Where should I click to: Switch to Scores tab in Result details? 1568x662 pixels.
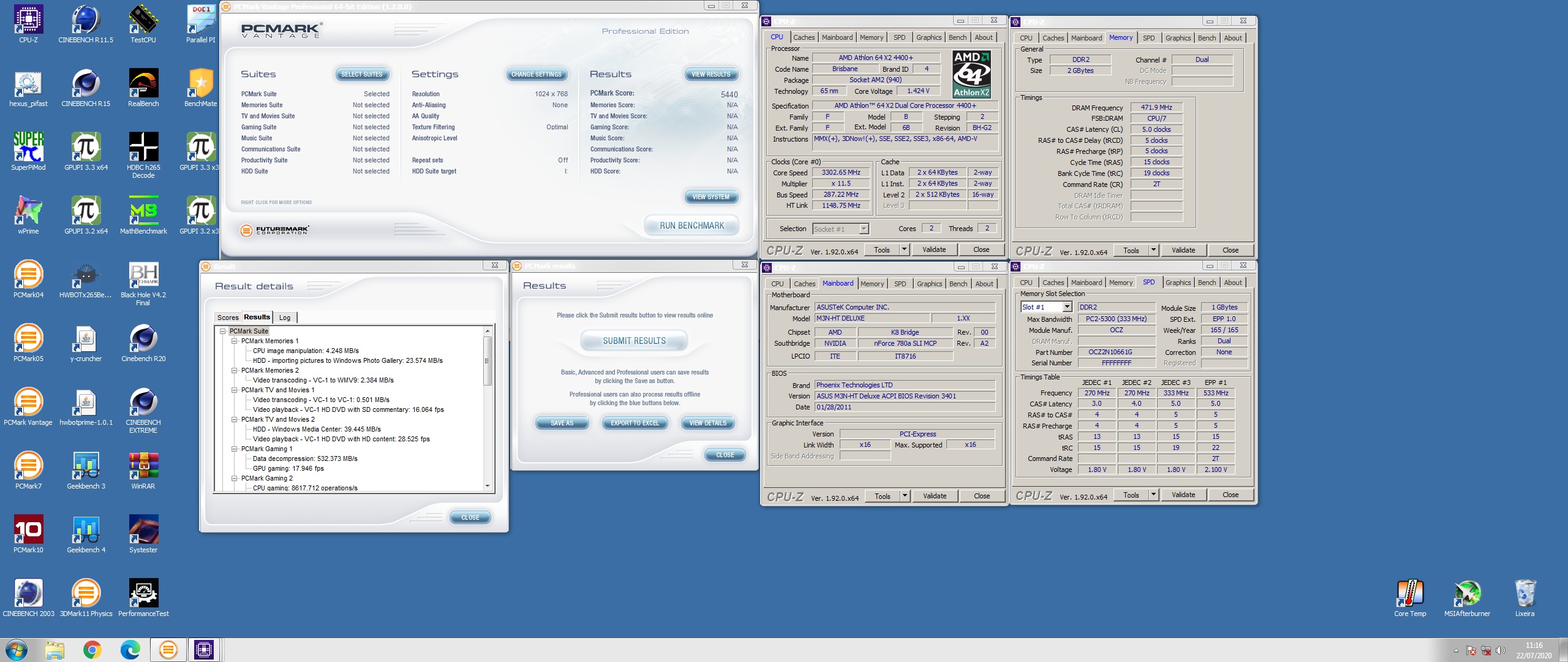tap(228, 318)
